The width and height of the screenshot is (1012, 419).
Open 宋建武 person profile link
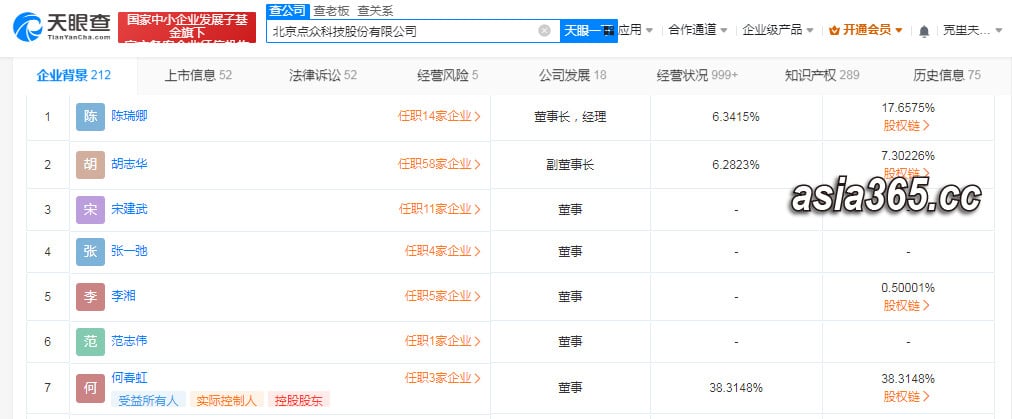[x=130, y=209]
